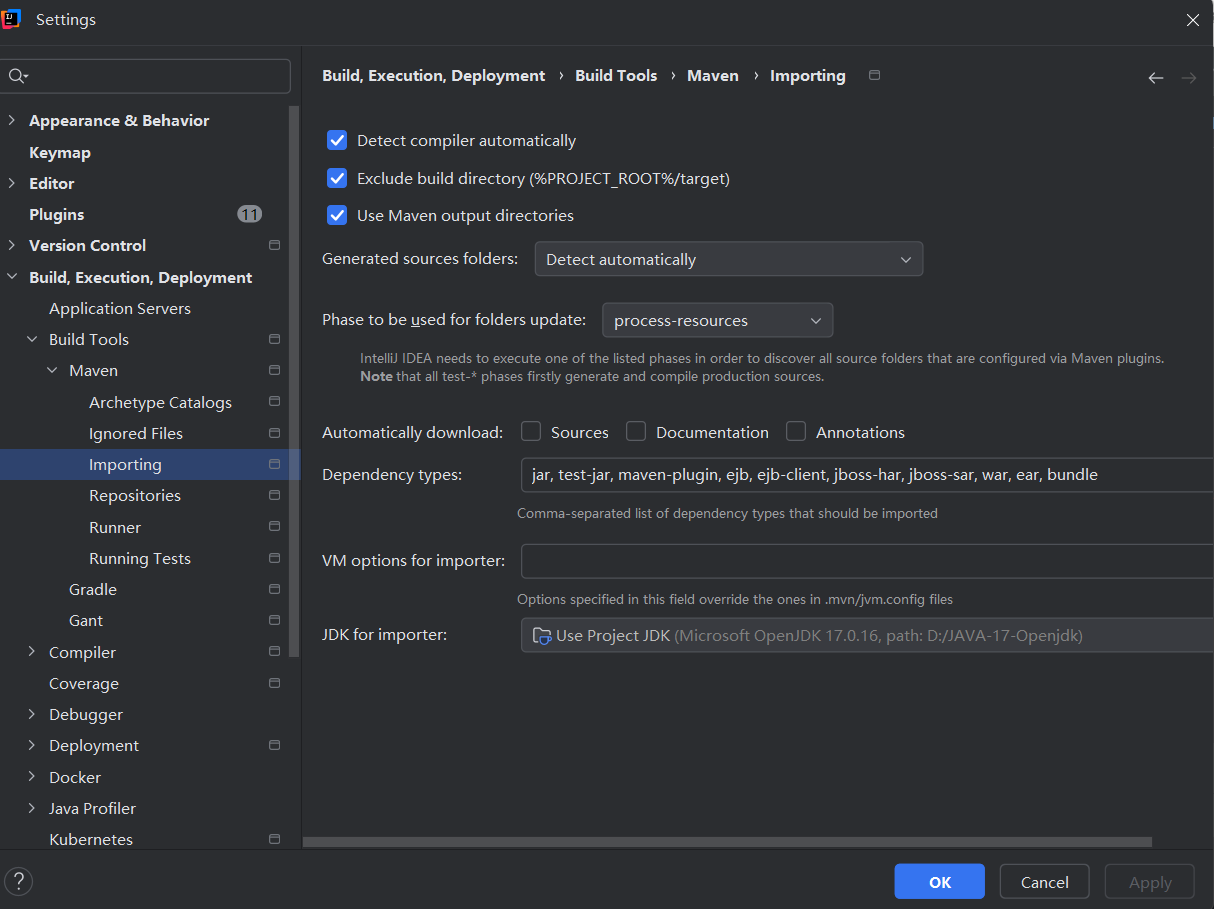Click project-level icon beside Version Control
Screen dimensions: 1214x909
[x=274, y=245]
